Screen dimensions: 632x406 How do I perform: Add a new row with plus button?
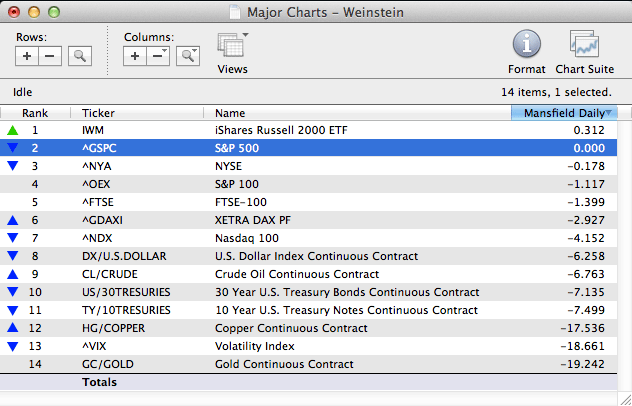point(27,56)
